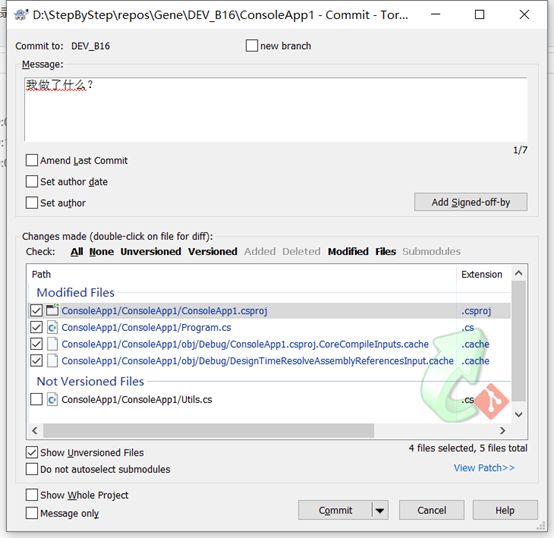The width and height of the screenshot is (554, 538).
Task: Click the CoreCompileInputs.cache file icon
Action: 52,344
